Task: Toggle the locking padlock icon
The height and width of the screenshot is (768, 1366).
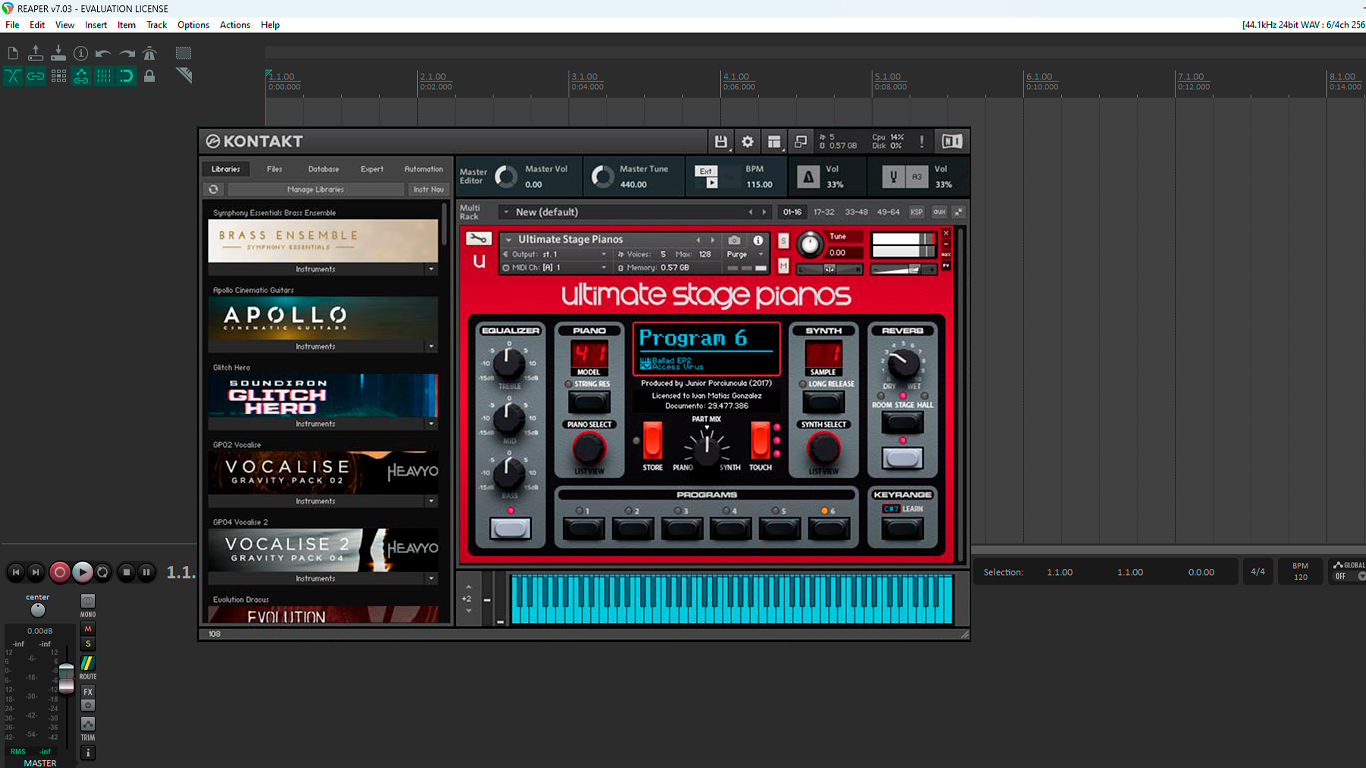Action: pos(149,76)
